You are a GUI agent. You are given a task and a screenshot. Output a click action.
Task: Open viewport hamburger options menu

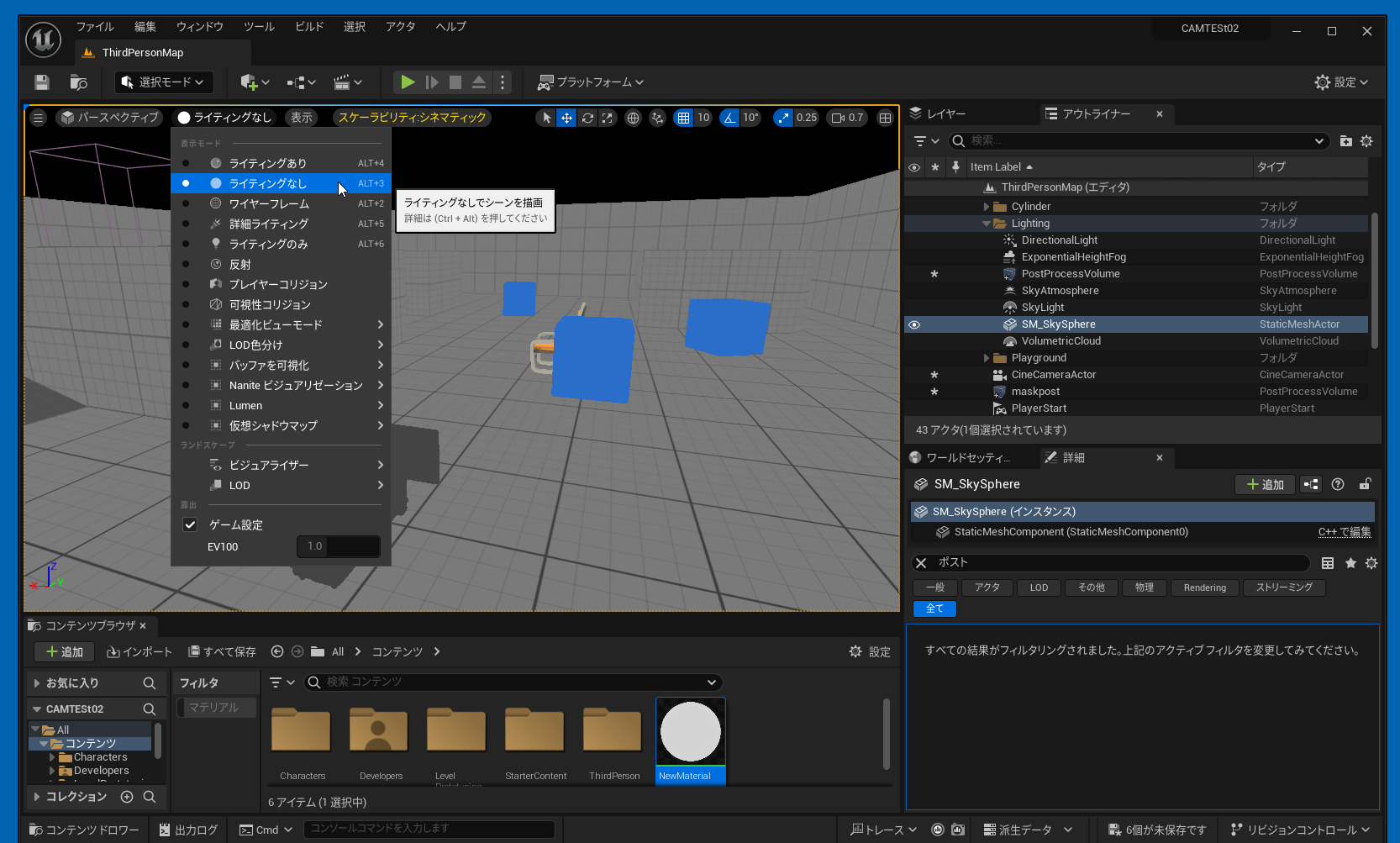click(38, 118)
